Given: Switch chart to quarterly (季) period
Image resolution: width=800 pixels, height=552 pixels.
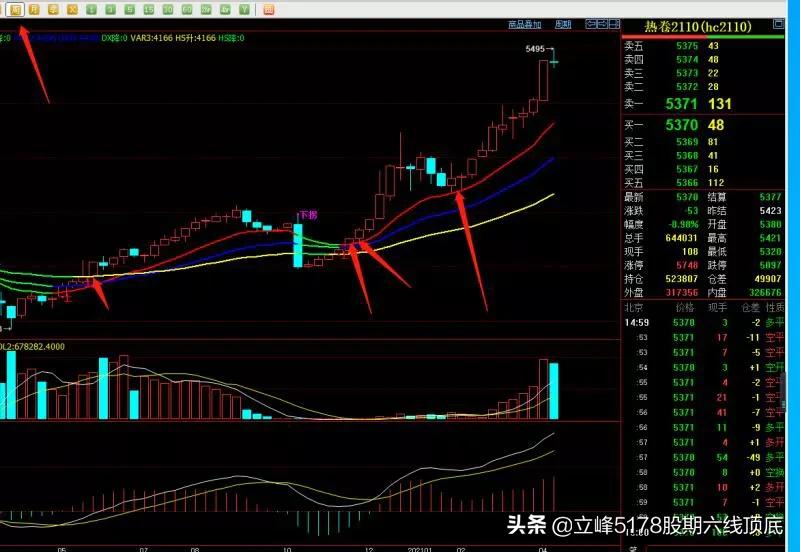Looking at the screenshot, I should click(x=53, y=9).
